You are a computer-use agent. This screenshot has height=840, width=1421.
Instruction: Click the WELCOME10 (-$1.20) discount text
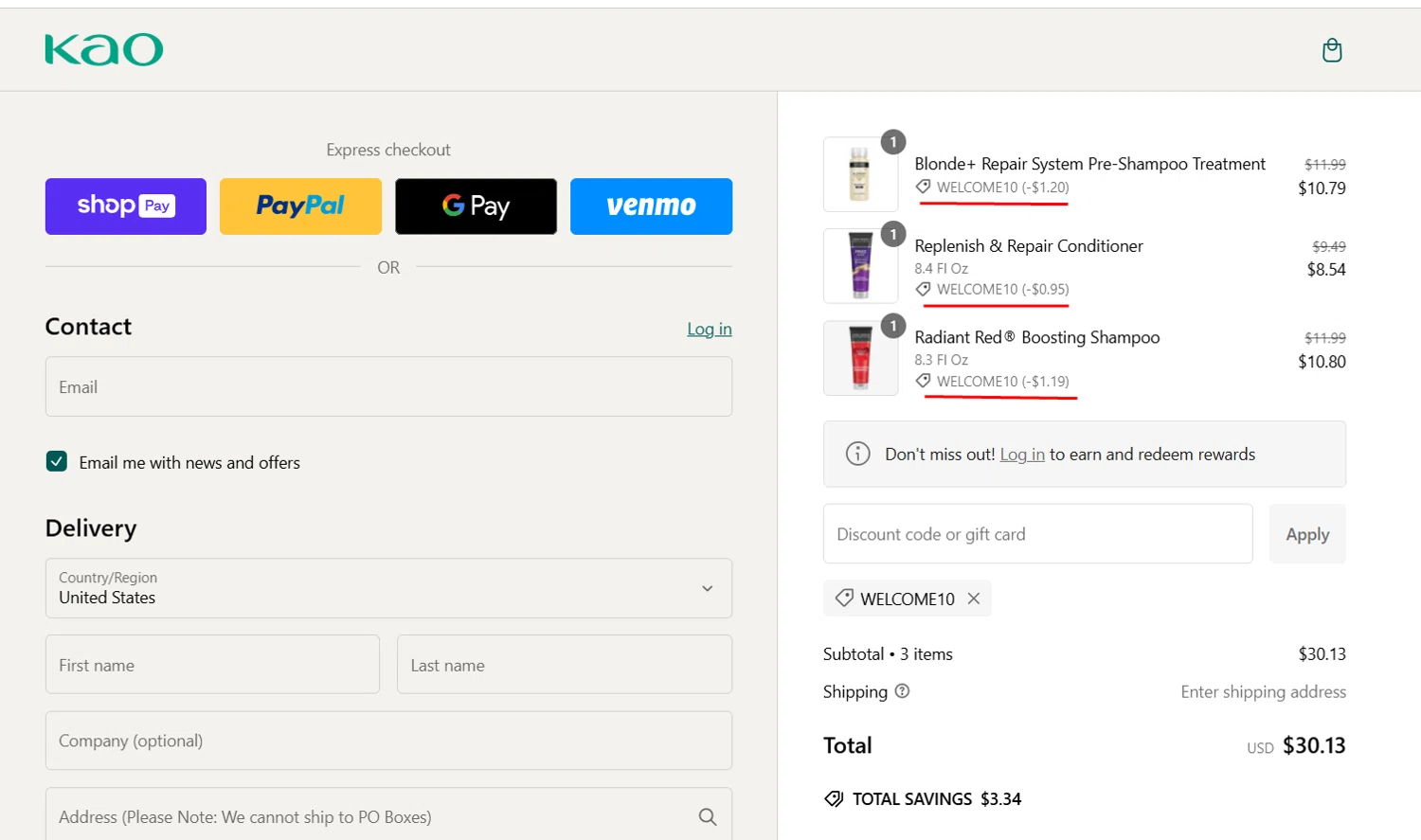(1002, 188)
